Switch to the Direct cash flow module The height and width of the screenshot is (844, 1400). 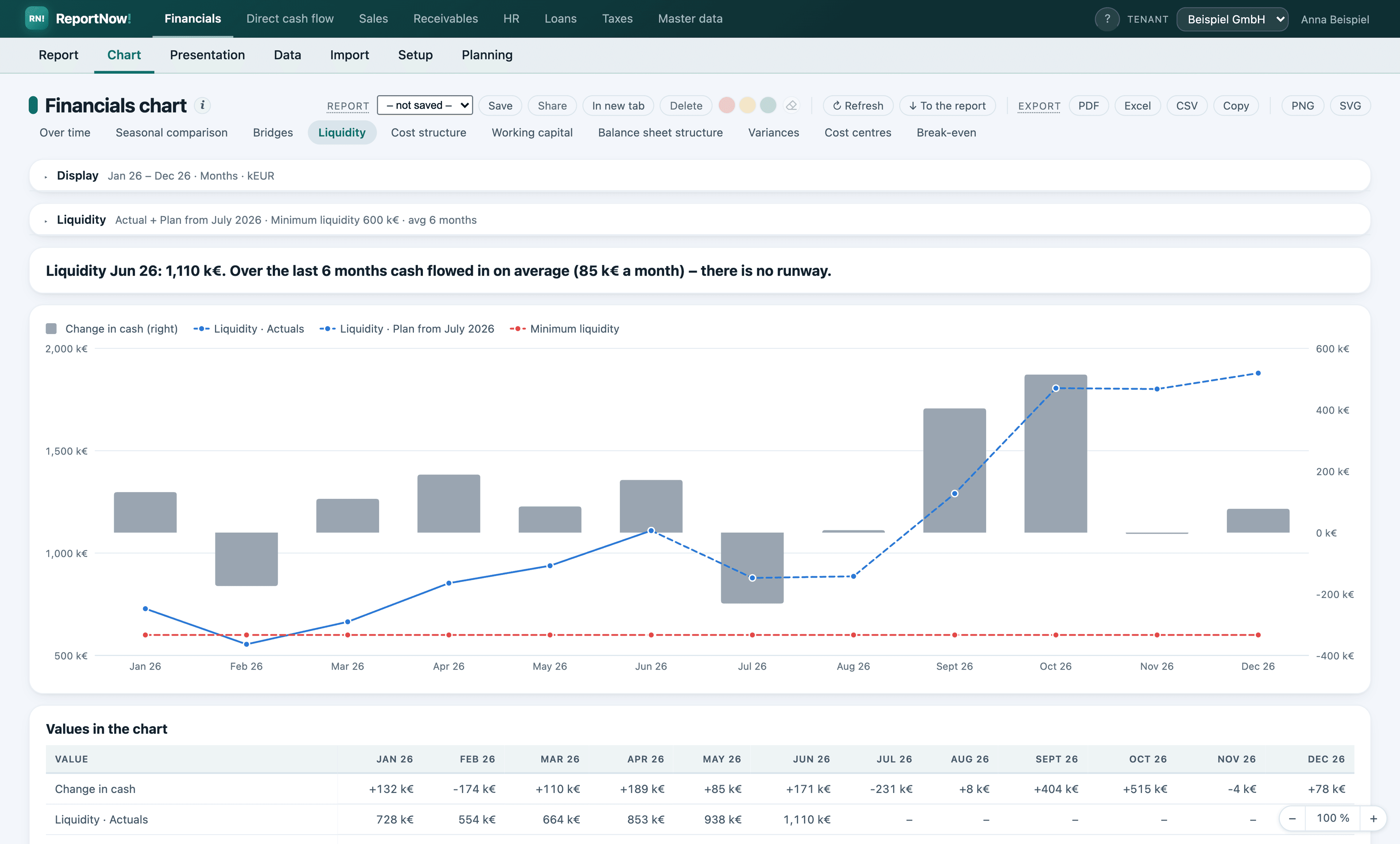coord(290,19)
